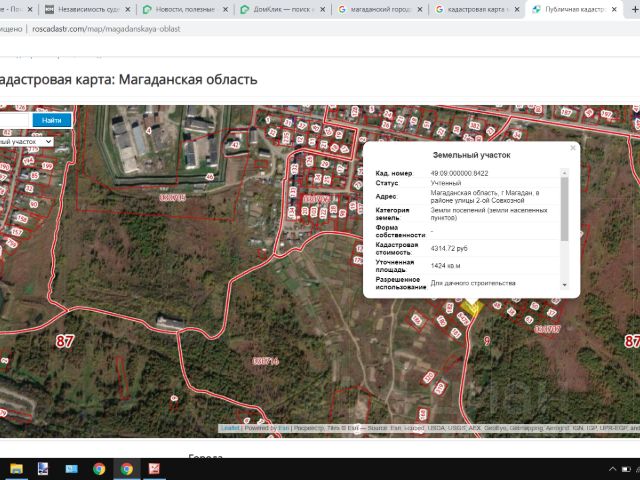Open the Leaflet attribution link
The width and height of the screenshot is (640, 480).
pyautogui.click(x=230, y=428)
